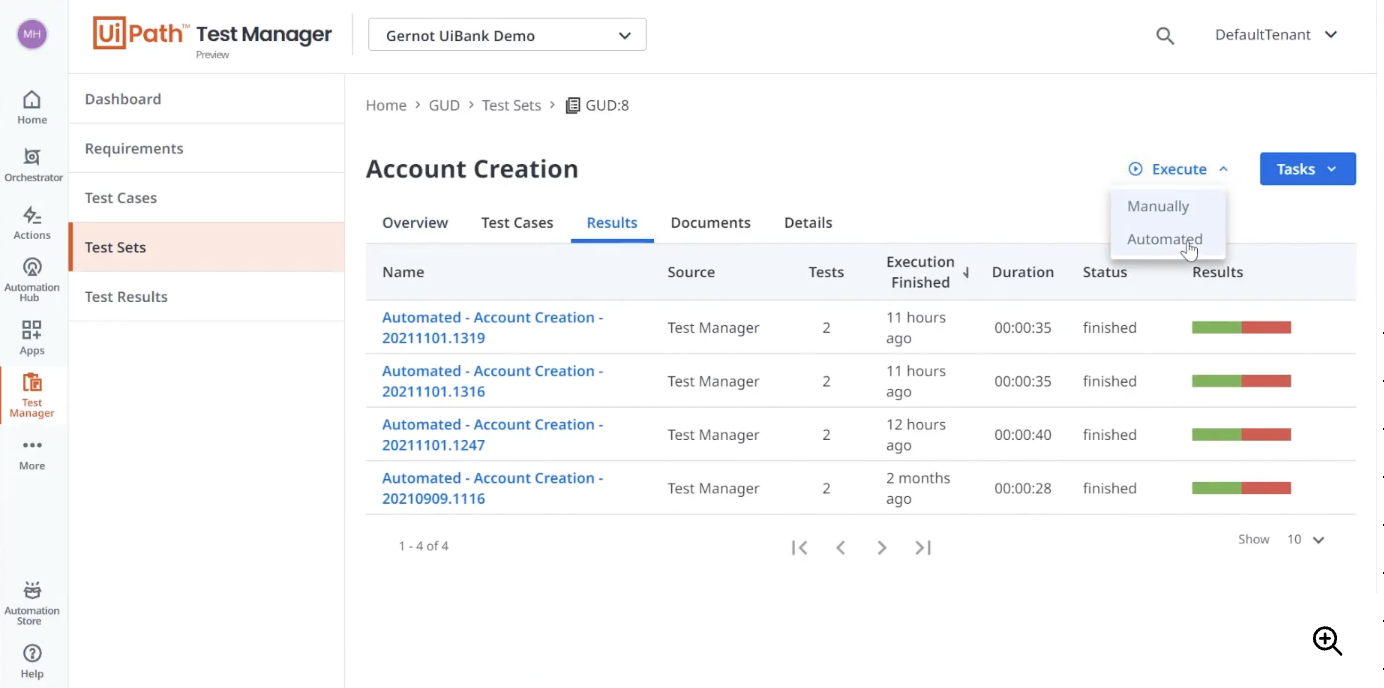This screenshot has width=1384, height=688.
Task: Open Automation Hub from the left rail
Action: coord(32,280)
